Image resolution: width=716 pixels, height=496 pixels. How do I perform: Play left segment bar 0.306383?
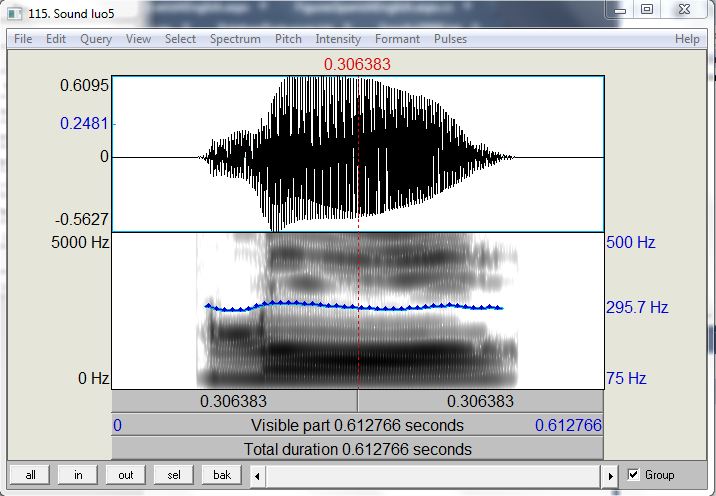[x=234, y=401]
